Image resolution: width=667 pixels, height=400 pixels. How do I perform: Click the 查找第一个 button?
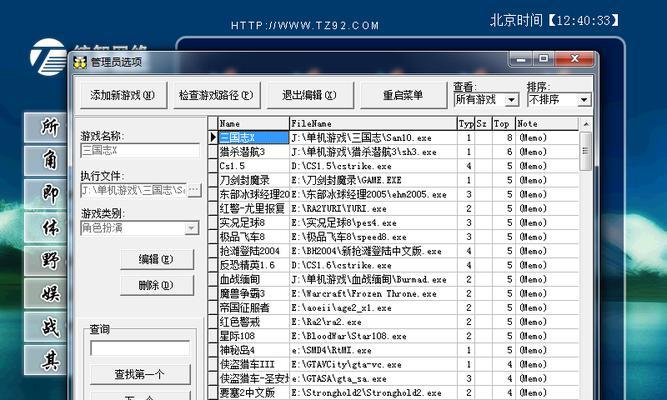pos(140,374)
